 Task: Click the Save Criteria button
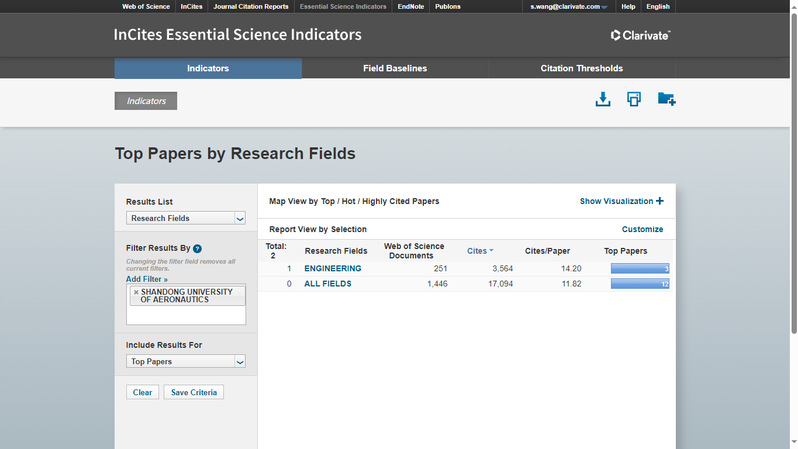pos(194,392)
